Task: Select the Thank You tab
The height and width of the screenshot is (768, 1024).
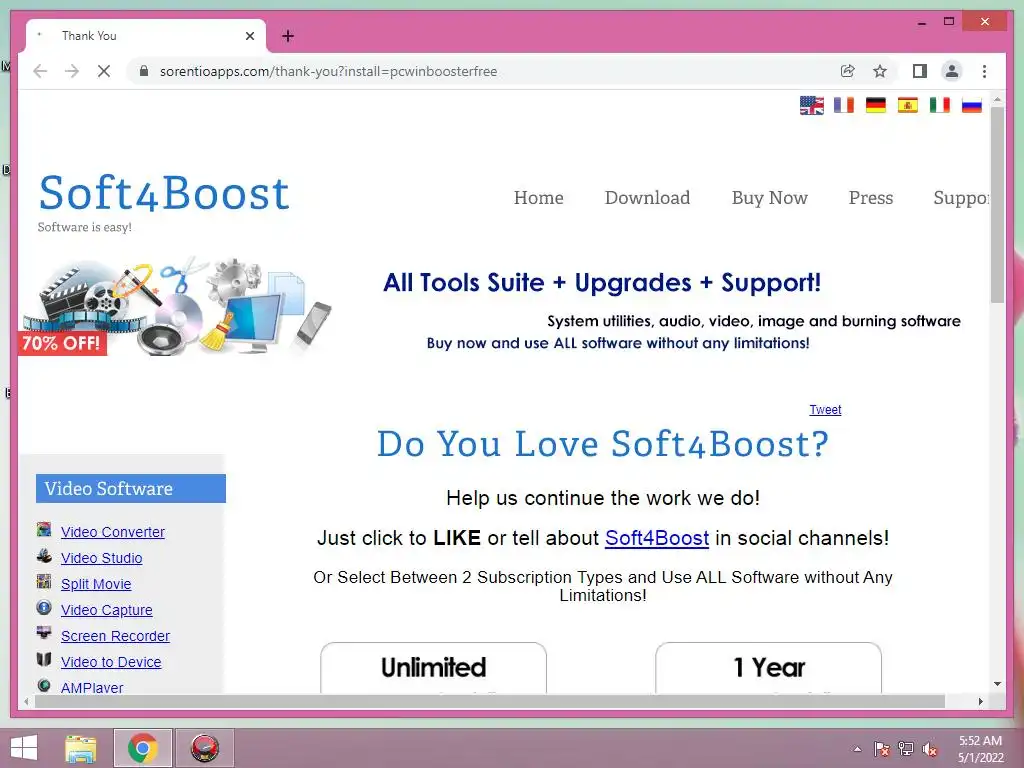Action: point(146,36)
